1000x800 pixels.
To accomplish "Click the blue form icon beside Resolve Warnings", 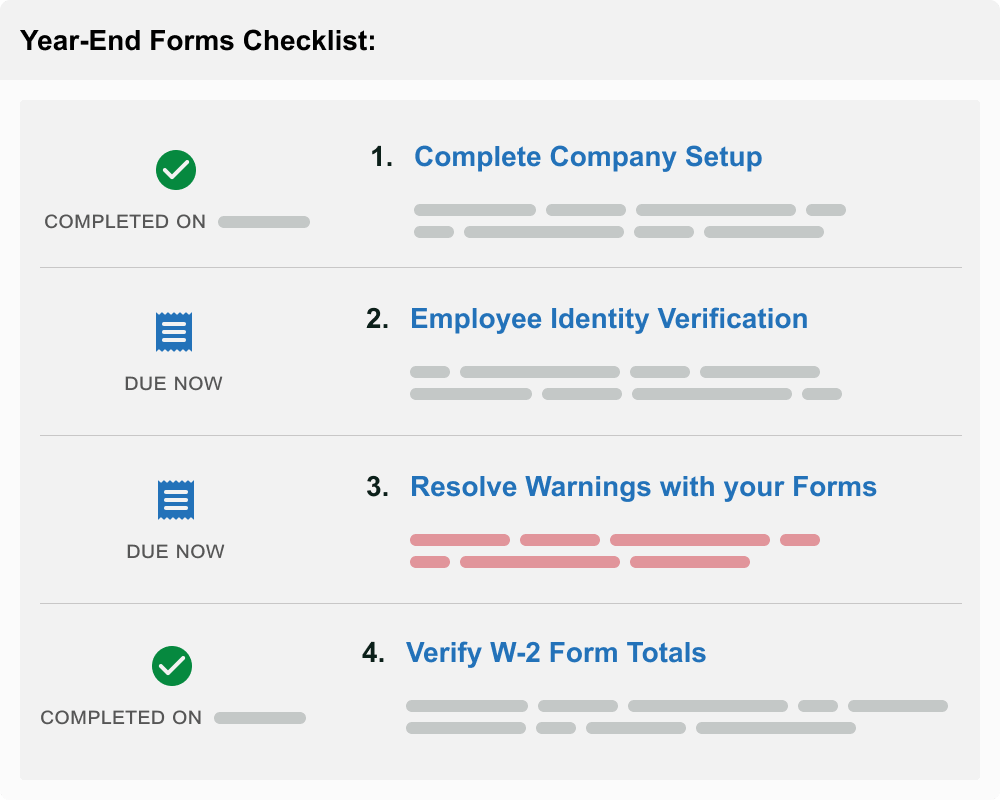I will pyautogui.click(x=173, y=499).
